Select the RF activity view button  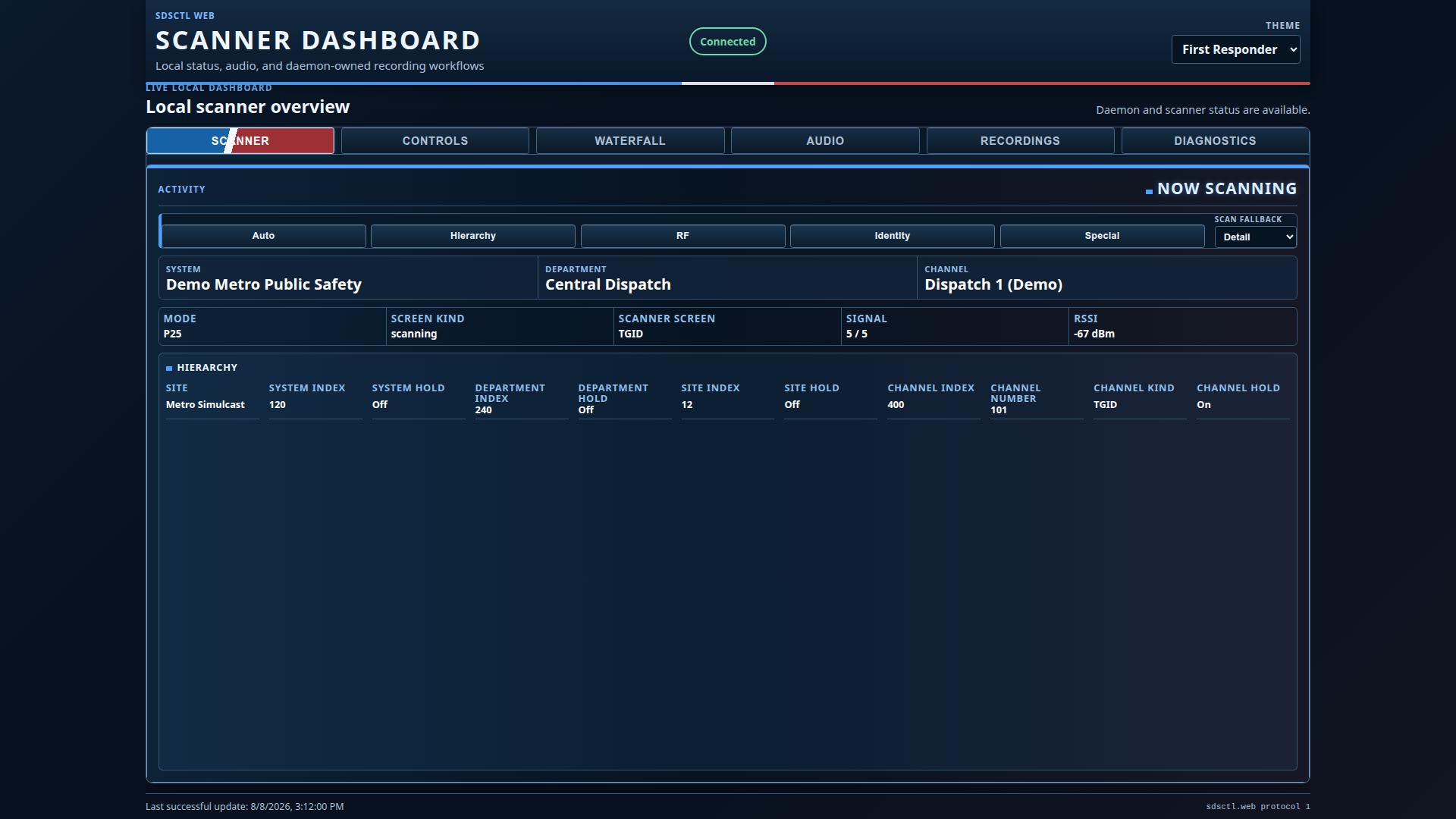682,236
